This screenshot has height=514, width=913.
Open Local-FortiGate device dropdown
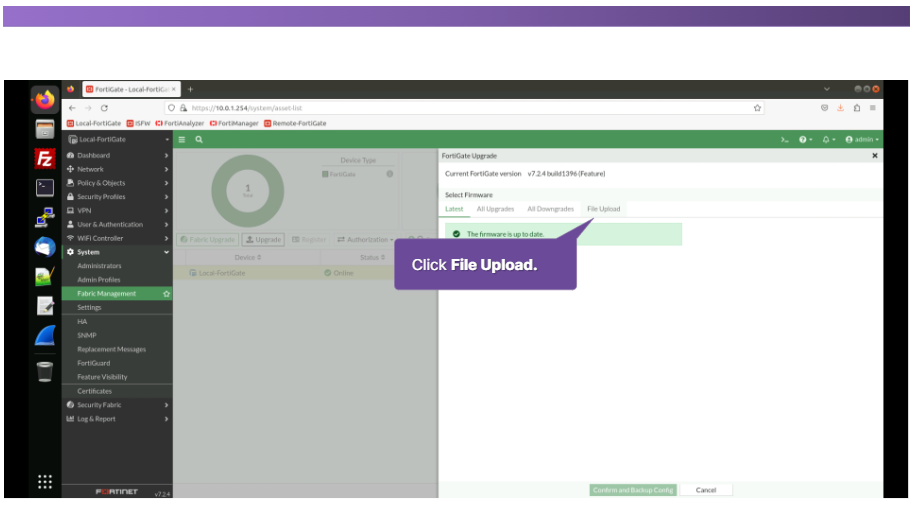[x=117, y=140]
